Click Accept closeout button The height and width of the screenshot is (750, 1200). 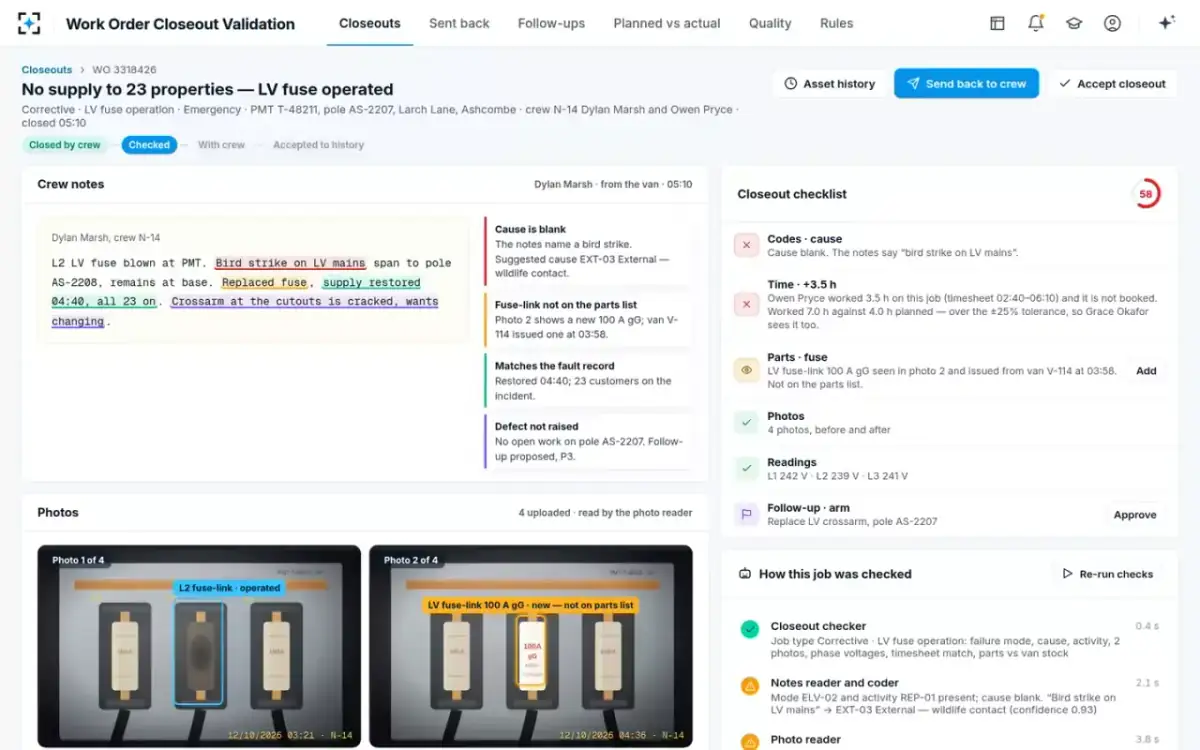click(1112, 84)
